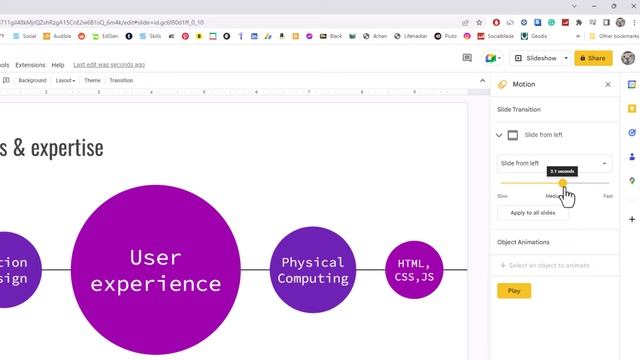
Task: Open Keep notes in side panel
Action: click(x=632, y=109)
